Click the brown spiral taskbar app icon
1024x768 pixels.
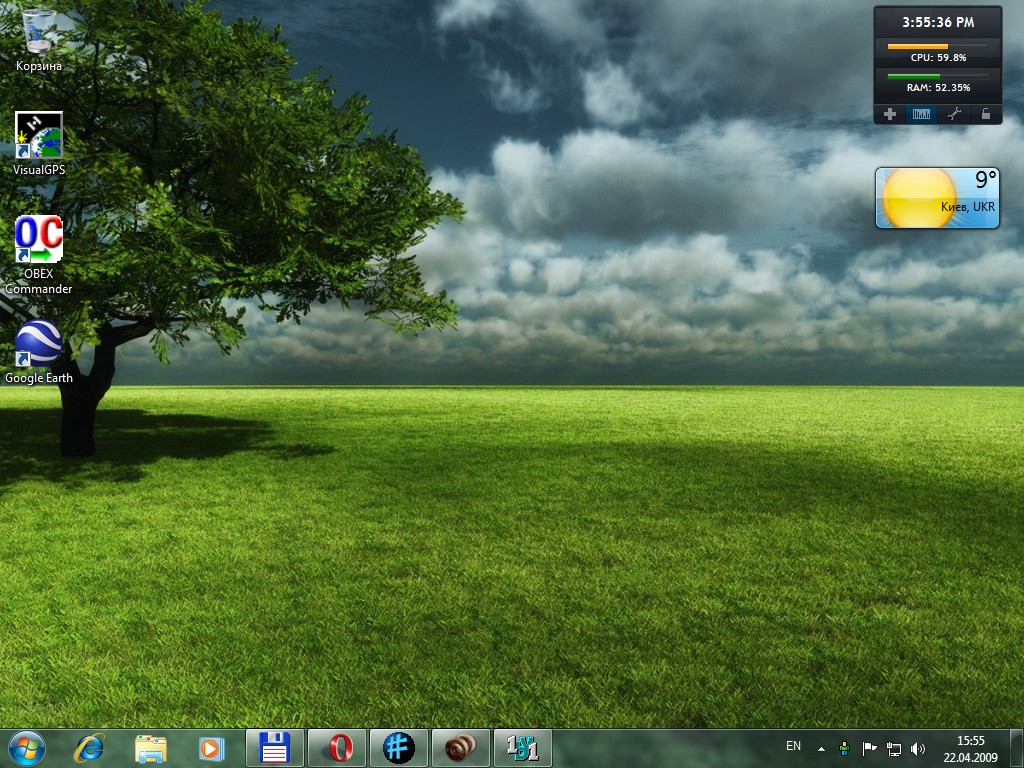click(461, 747)
